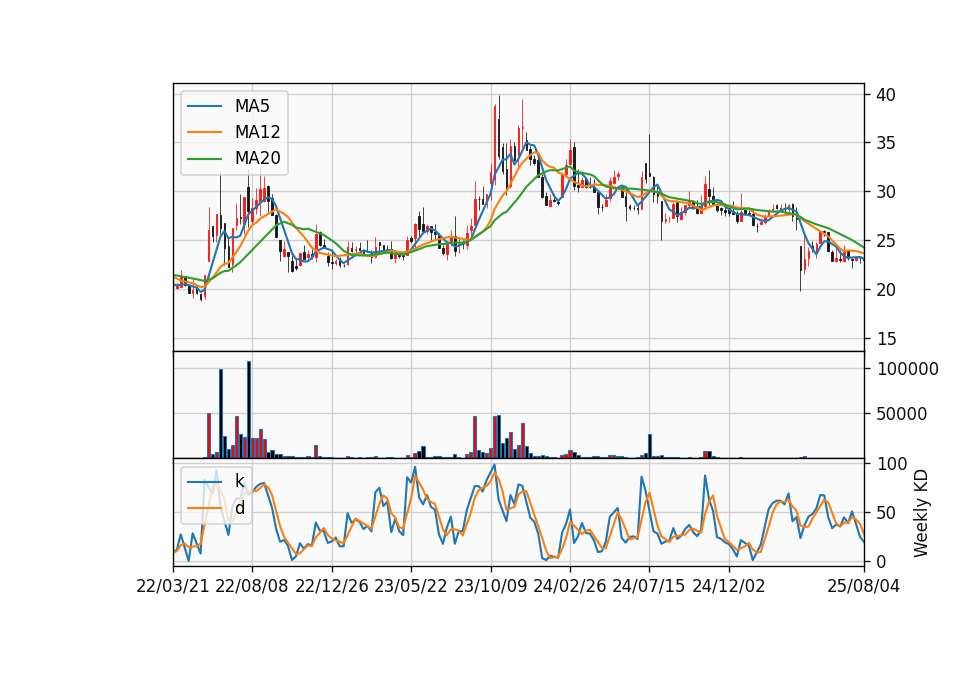
Task: Click the volume axis value 50000
Action: (x=902, y=414)
